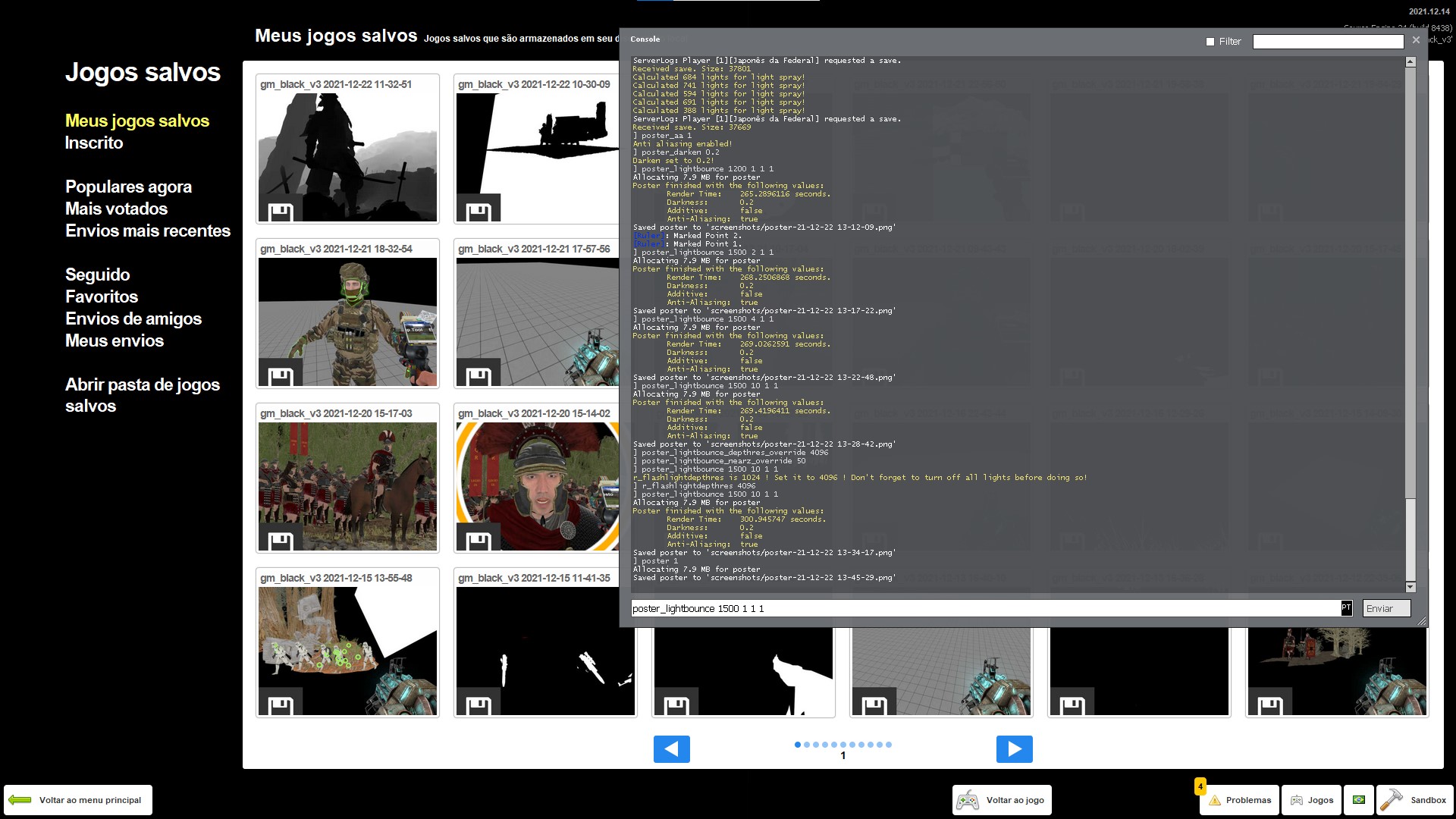Click the console command input field

coord(986,608)
